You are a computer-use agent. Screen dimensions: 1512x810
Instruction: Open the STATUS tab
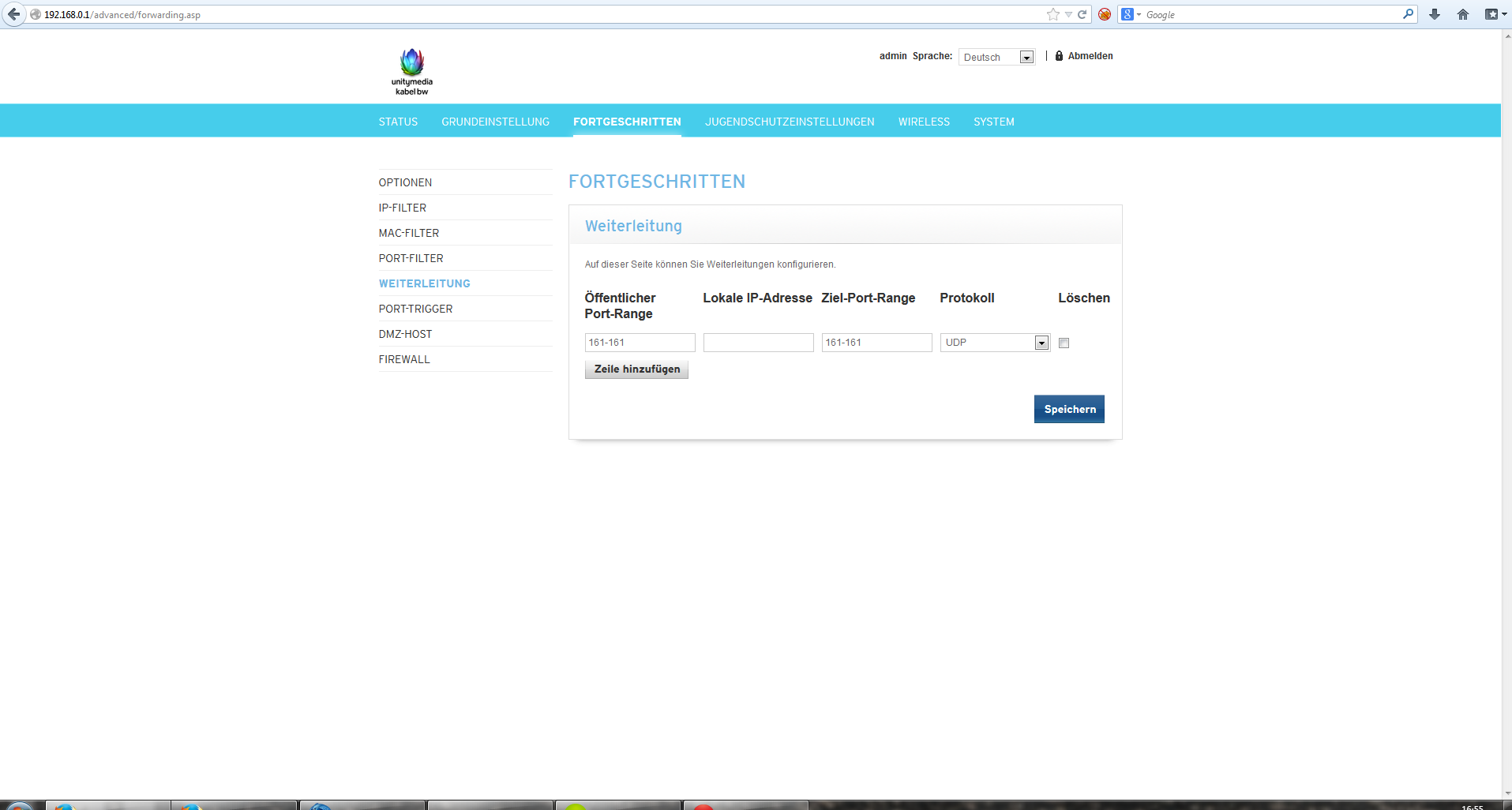tap(398, 122)
